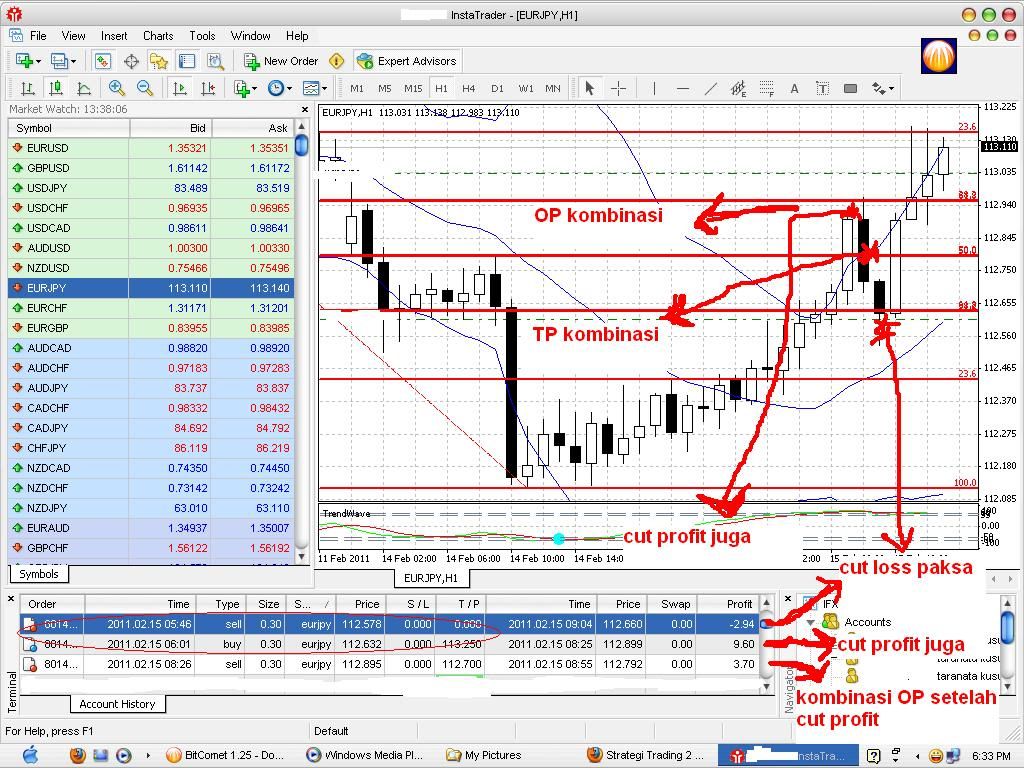Select the gray rectangle shape tool
1024x768 pixels.
click(x=850, y=88)
